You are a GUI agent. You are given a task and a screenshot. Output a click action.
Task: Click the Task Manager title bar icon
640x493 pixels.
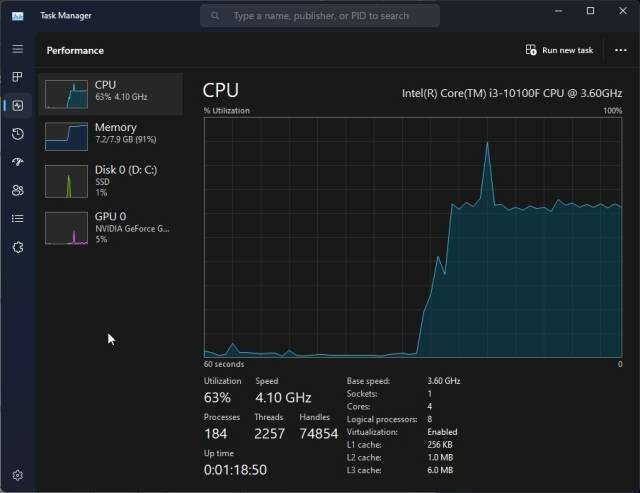tap(17, 16)
